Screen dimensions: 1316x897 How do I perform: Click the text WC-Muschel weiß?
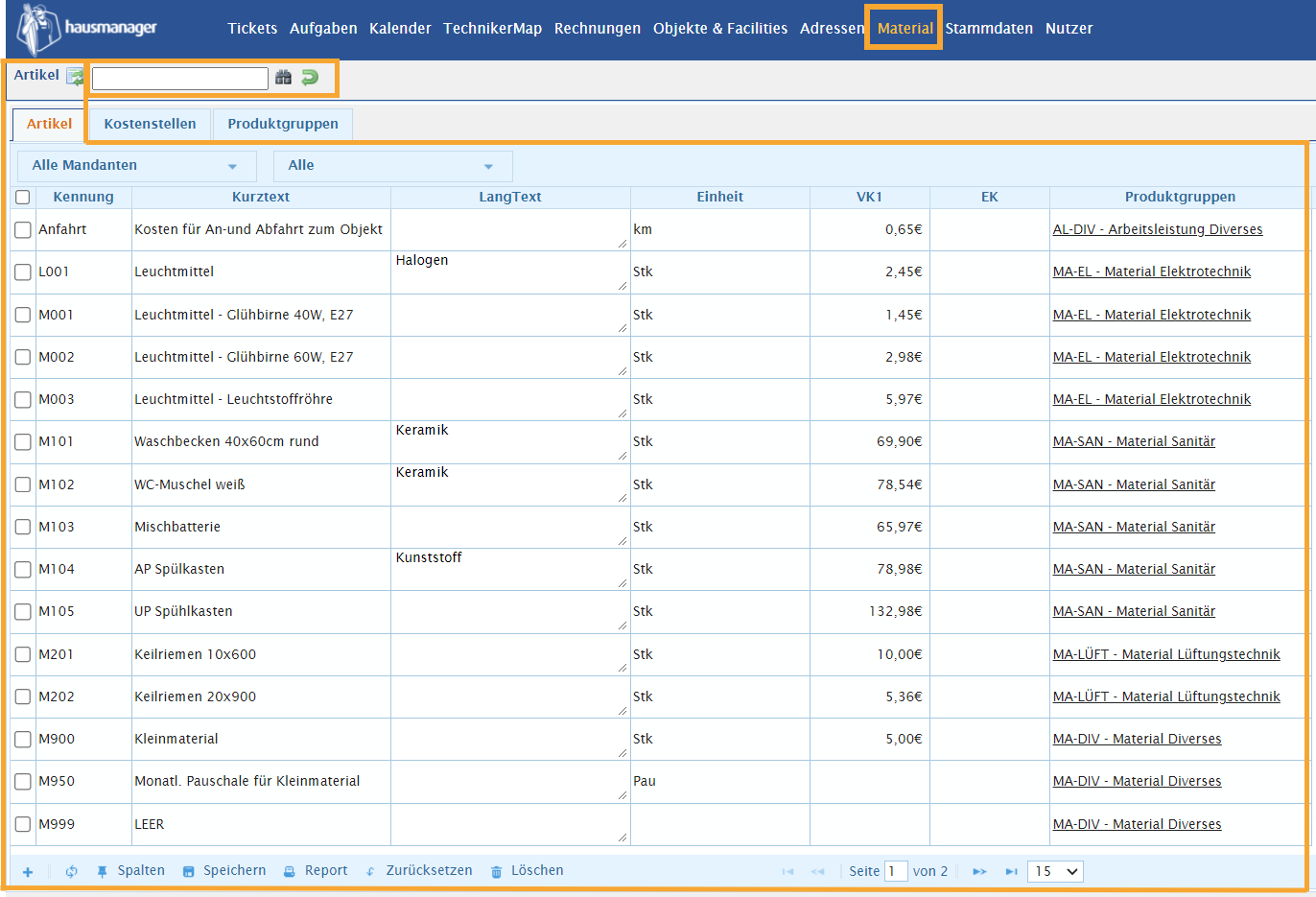point(190,485)
